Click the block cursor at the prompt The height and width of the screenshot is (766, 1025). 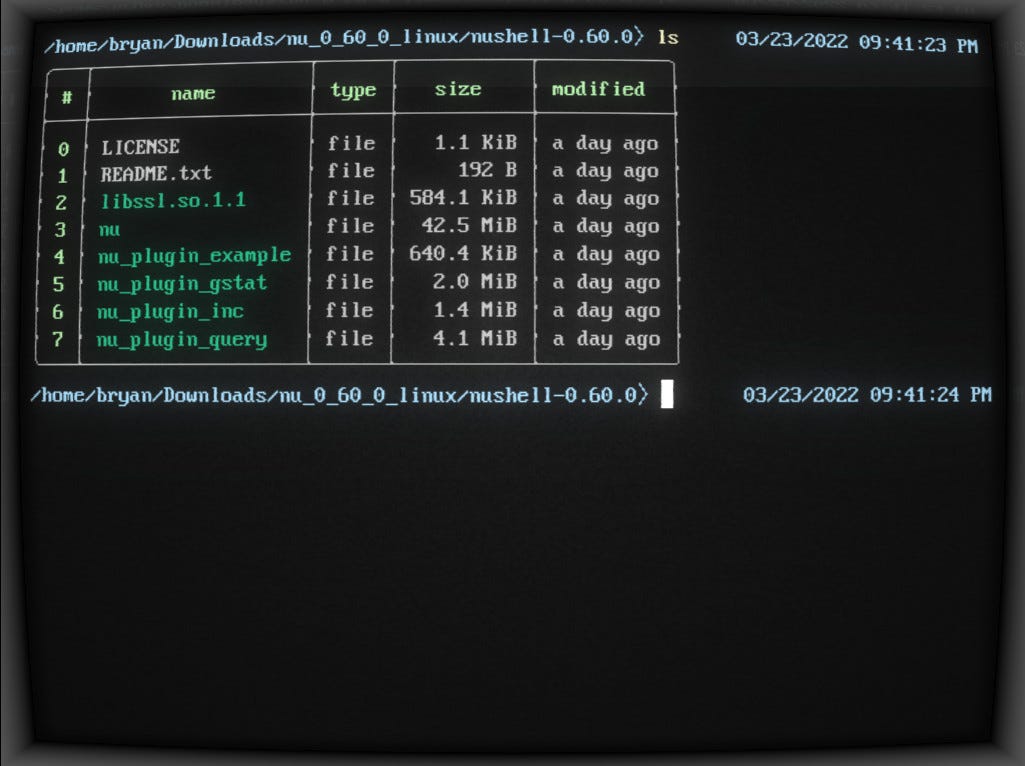[667, 395]
